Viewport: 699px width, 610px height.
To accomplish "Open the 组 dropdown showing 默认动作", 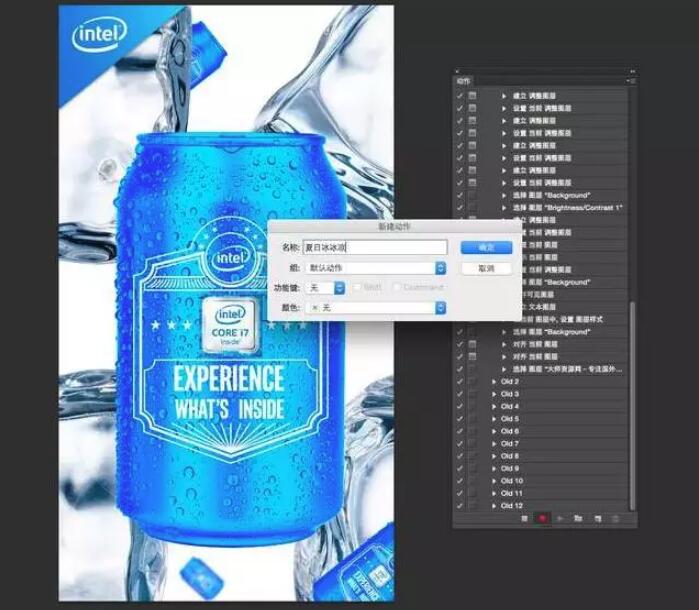I will coord(375,268).
